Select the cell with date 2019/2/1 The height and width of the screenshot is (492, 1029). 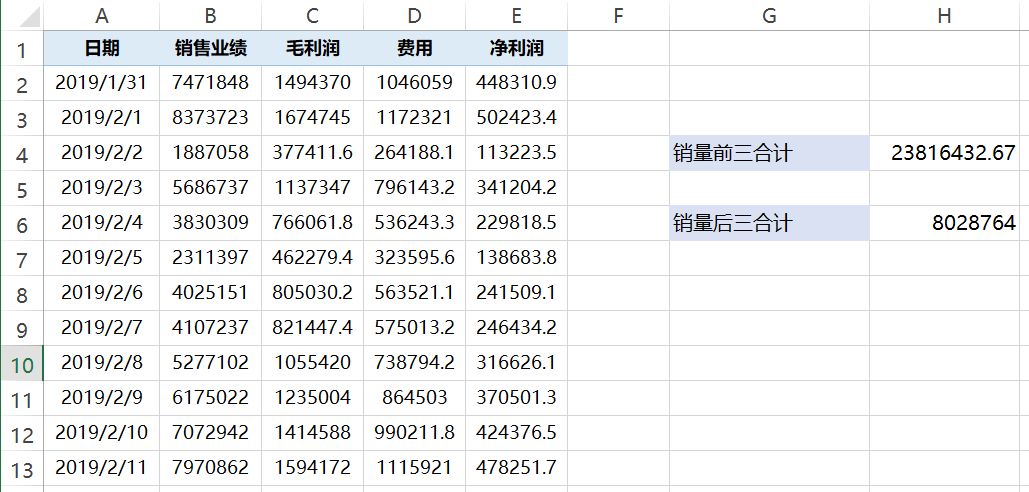102,118
